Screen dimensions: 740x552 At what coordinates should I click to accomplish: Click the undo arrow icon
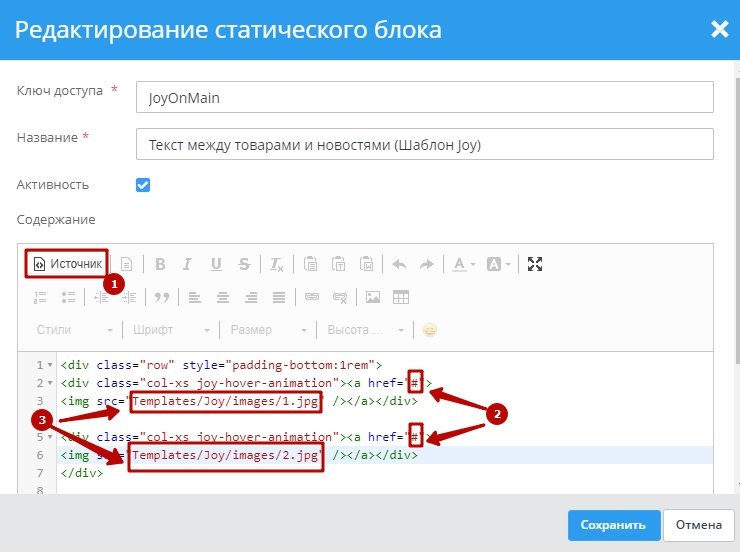pyautogui.click(x=399, y=264)
